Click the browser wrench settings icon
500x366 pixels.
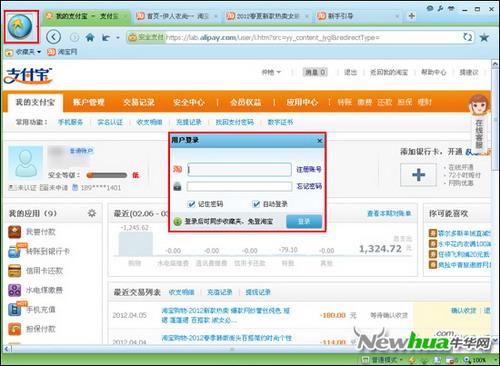click(x=440, y=9)
